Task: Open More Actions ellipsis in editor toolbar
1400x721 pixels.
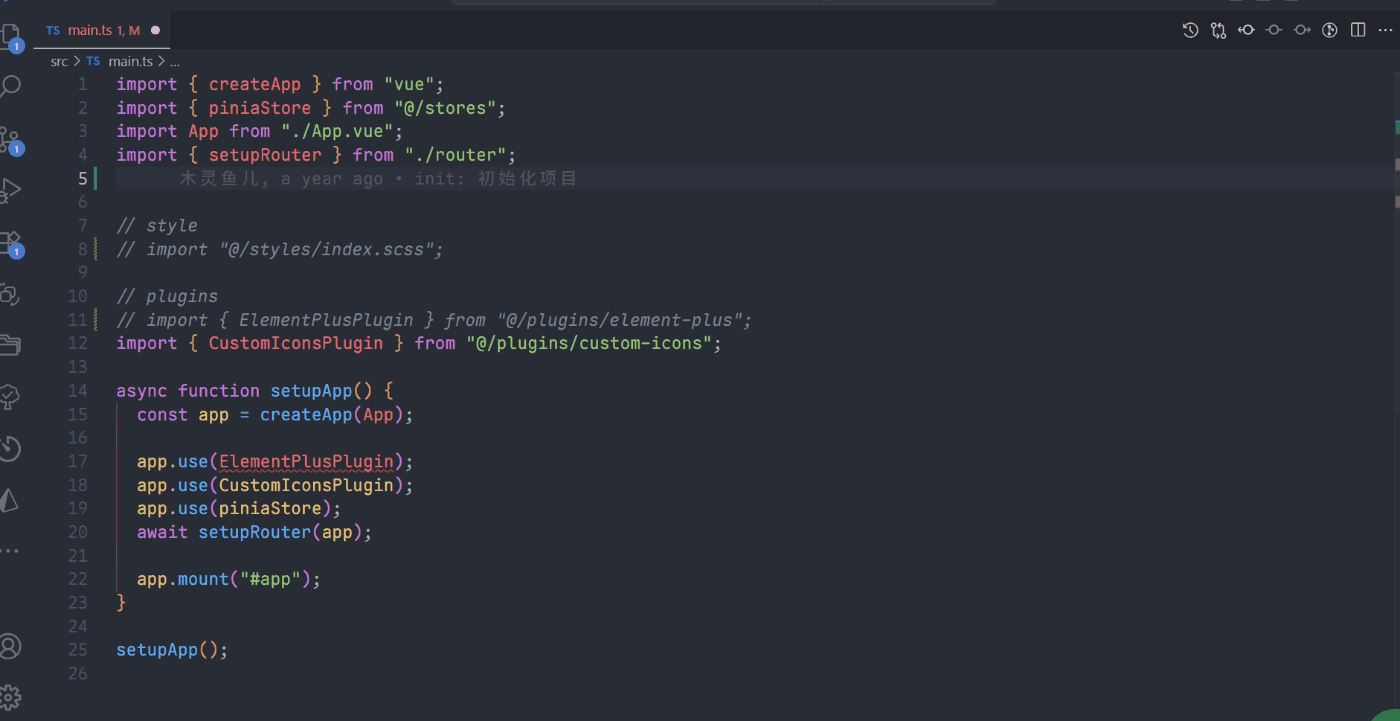Action: pyautogui.click(x=1386, y=30)
